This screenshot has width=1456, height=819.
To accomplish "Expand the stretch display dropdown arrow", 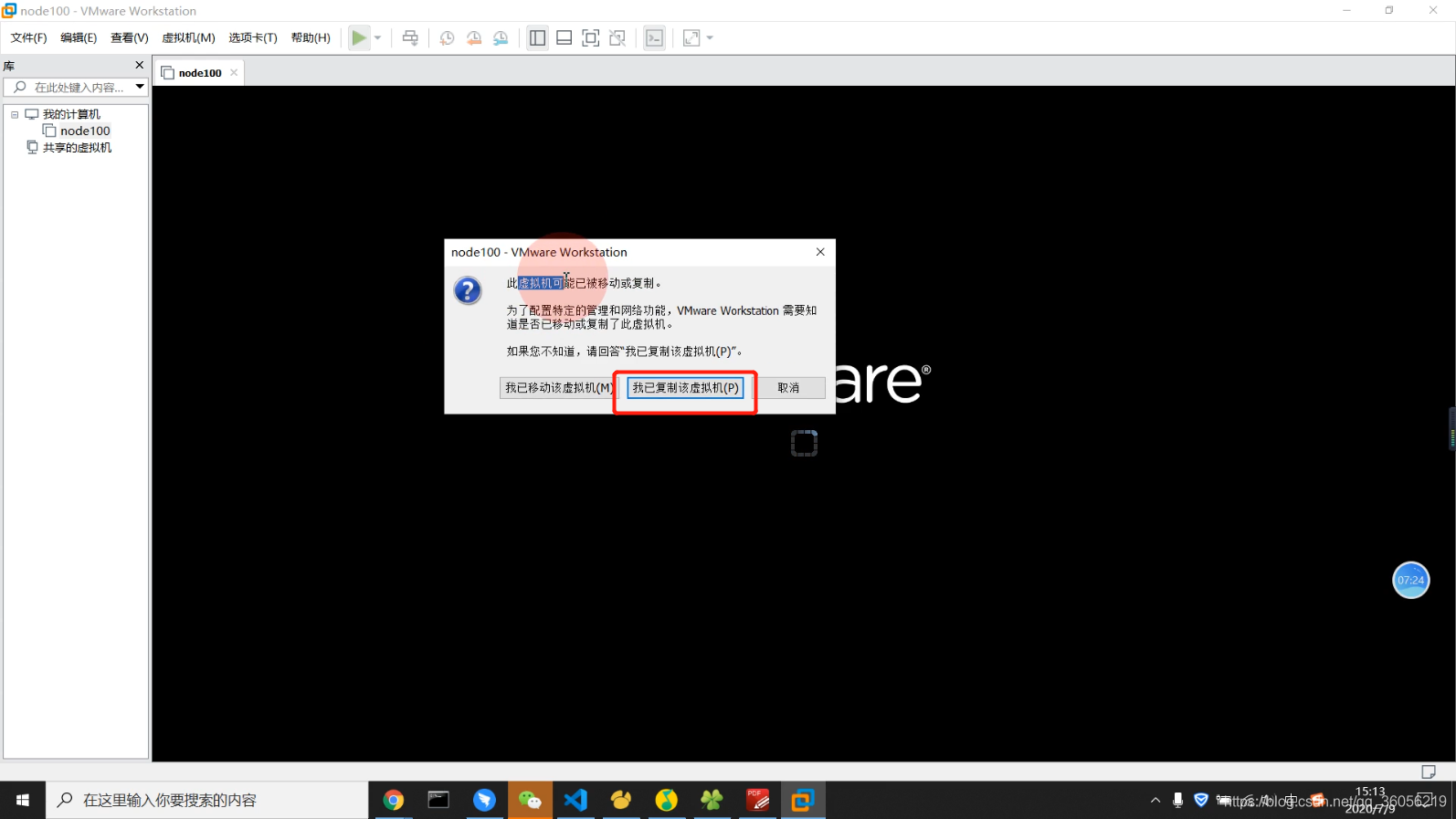I will [x=710, y=37].
